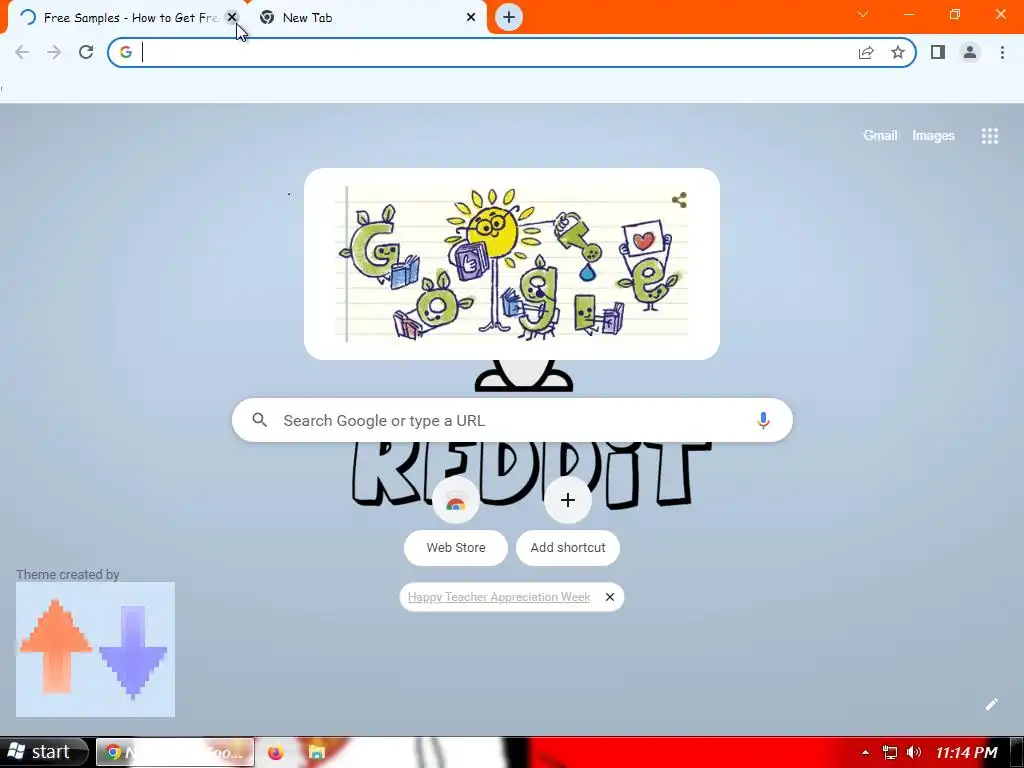Image resolution: width=1024 pixels, height=768 pixels.
Task: Launch Firefox from the taskbar
Action: coord(276,752)
